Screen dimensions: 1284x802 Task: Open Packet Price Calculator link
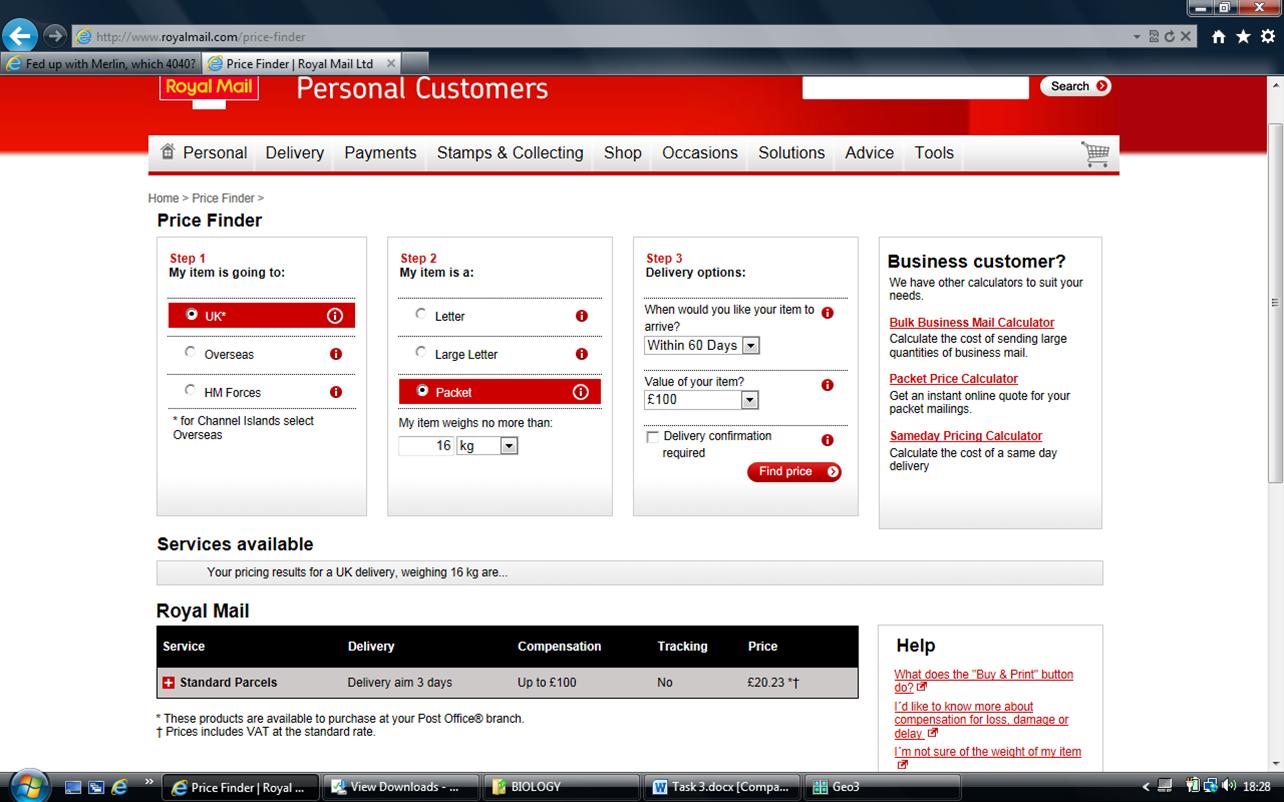pyautogui.click(x=954, y=379)
